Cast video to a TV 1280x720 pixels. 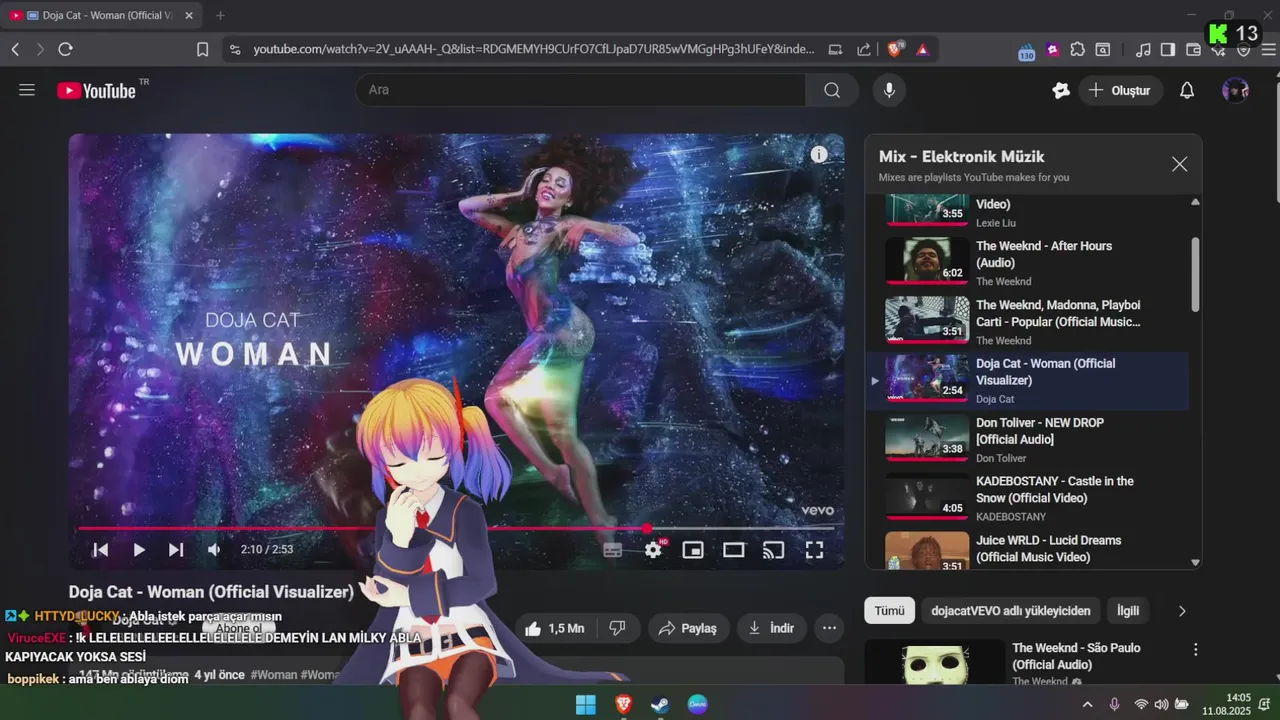773,549
